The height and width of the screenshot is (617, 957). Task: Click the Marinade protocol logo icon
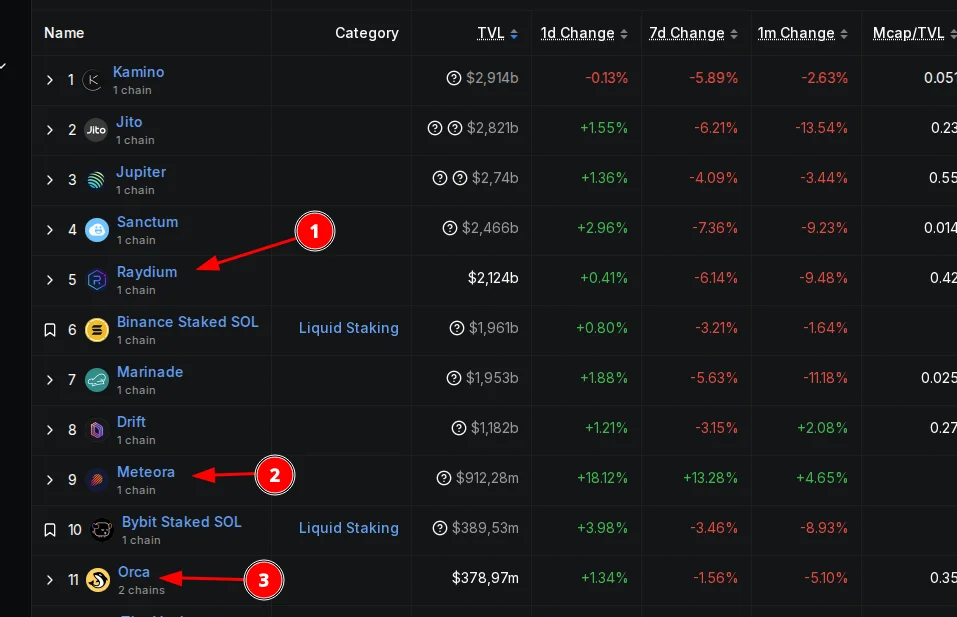point(97,380)
